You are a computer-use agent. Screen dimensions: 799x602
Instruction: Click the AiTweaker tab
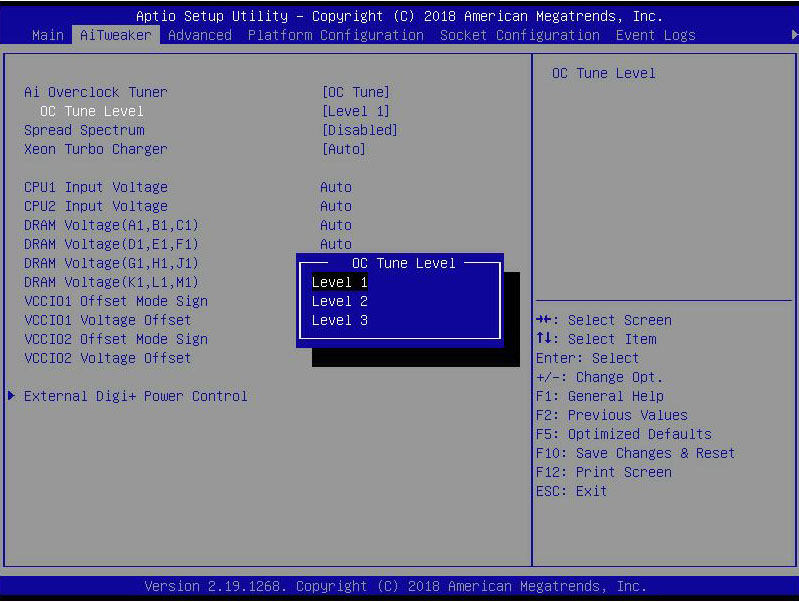[x=116, y=35]
